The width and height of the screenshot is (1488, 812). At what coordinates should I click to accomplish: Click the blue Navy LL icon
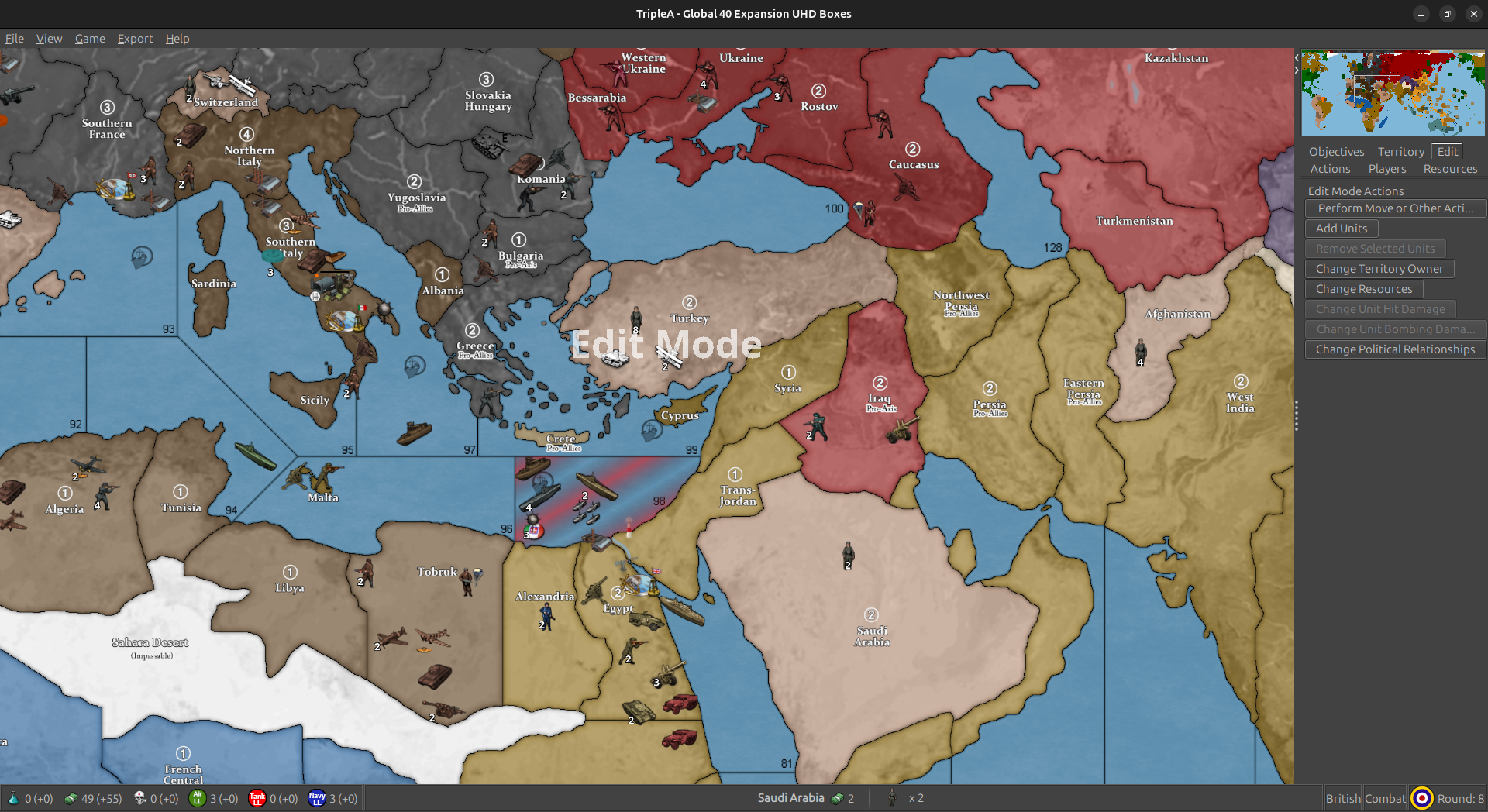(x=317, y=798)
